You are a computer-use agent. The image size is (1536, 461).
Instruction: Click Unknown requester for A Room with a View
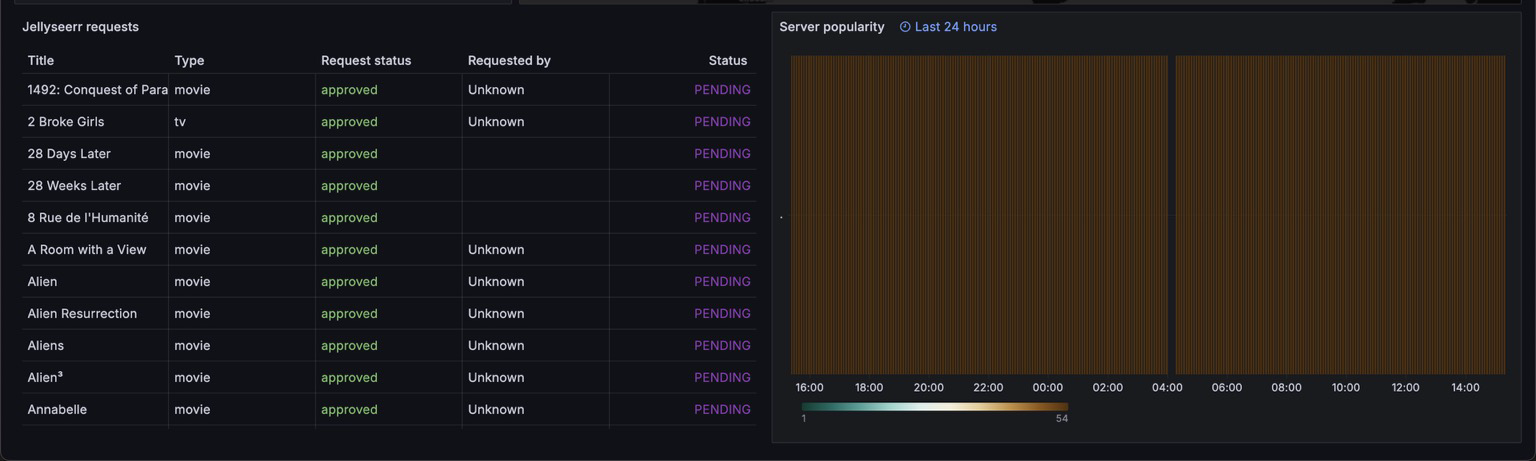(x=496, y=250)
